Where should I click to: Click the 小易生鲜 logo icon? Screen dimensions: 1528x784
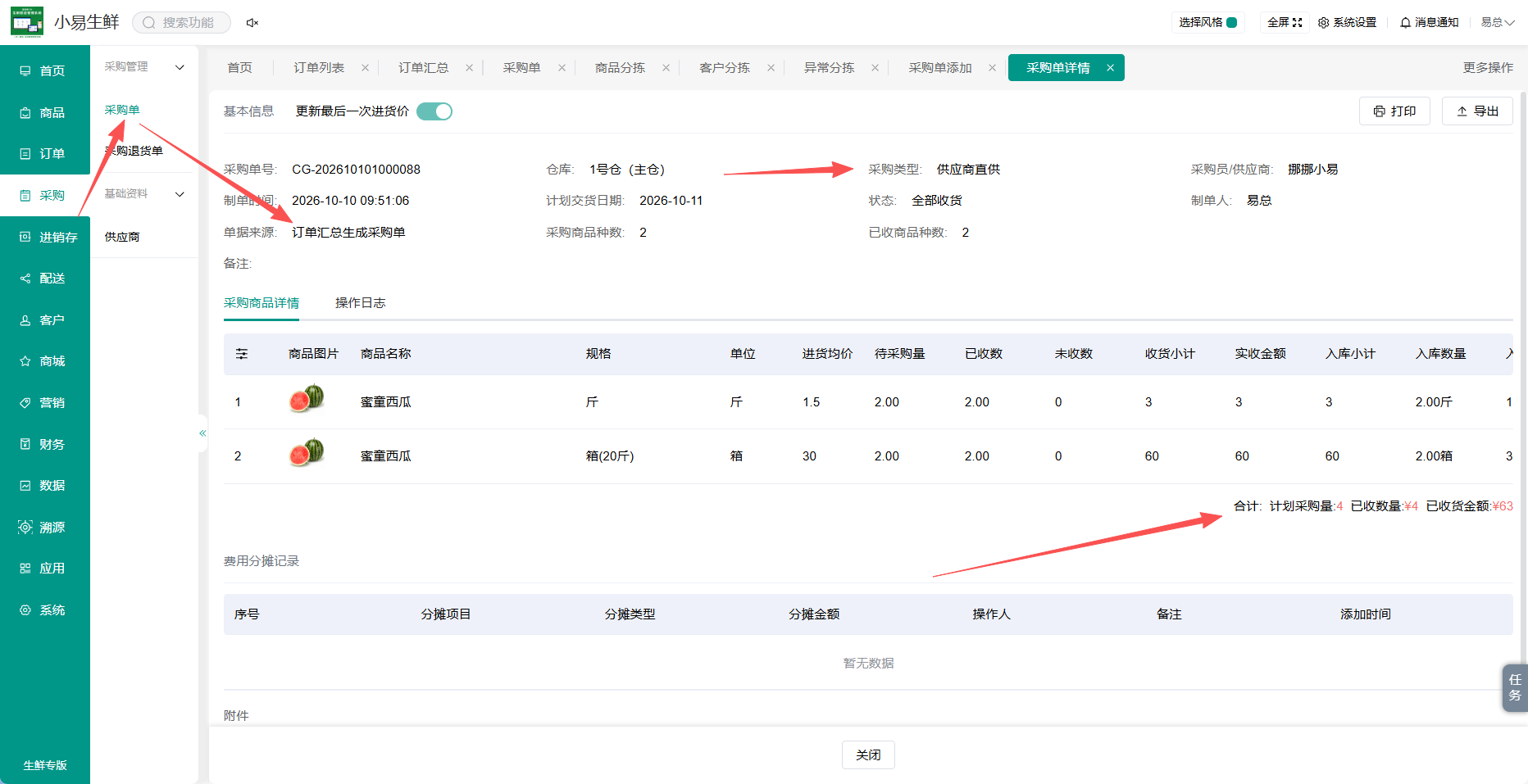pyautogui.click(x=27, y=22)
